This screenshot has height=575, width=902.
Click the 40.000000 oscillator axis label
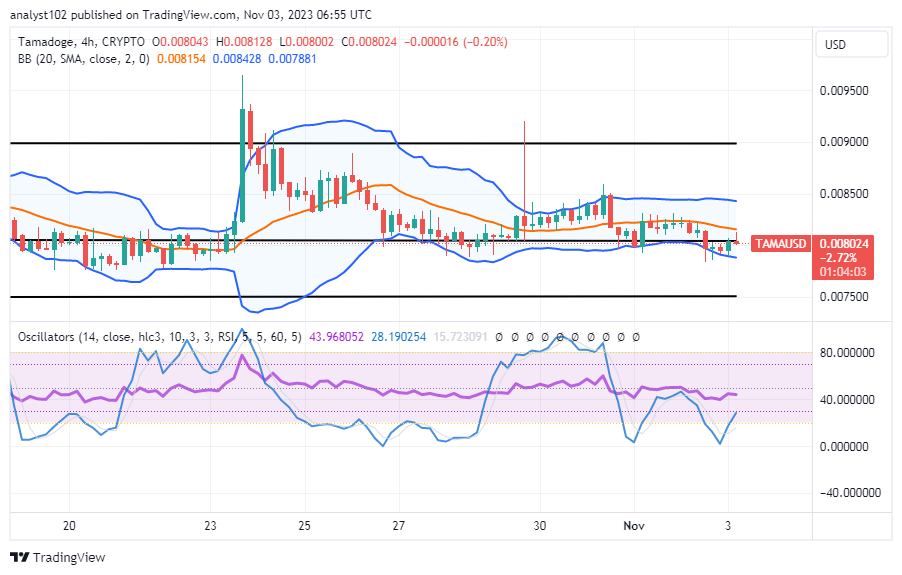(847, 400)
